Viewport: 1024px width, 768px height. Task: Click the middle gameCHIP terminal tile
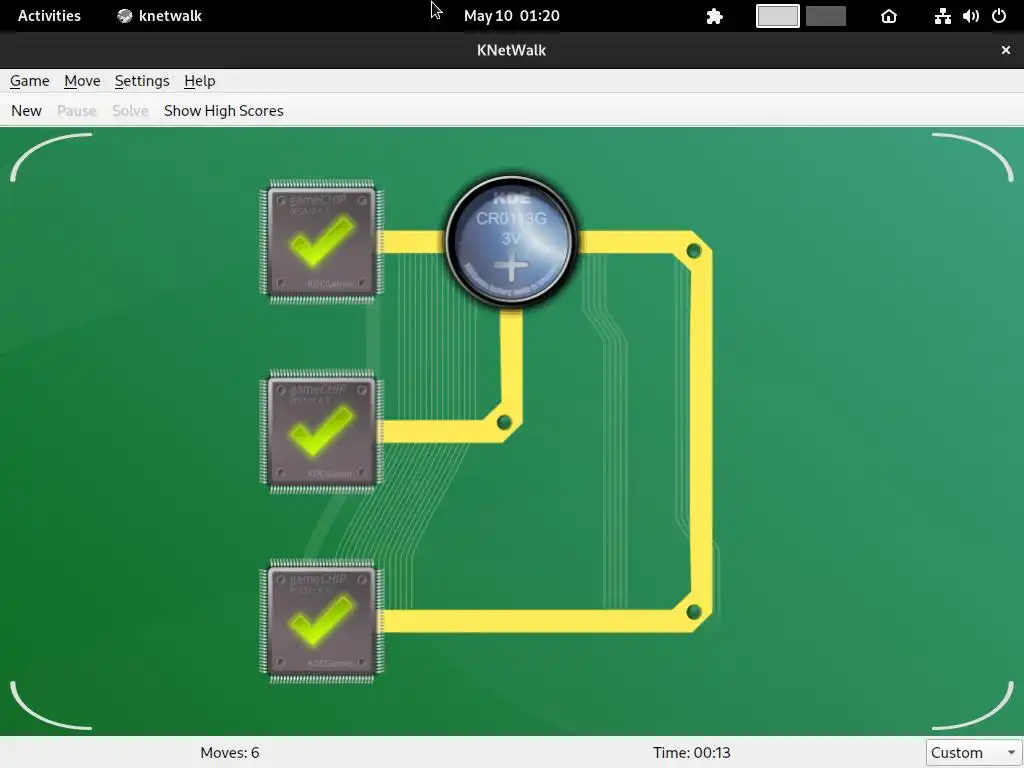(x=322, y=431)
